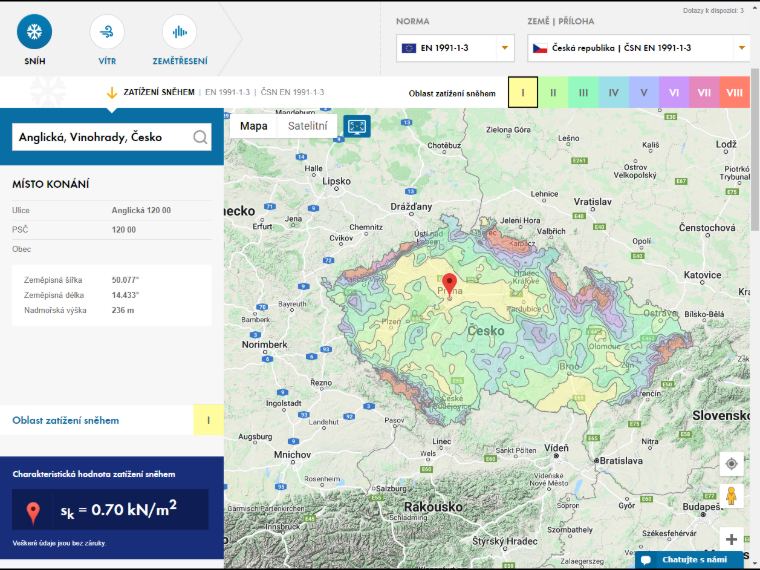Click Mnichov city label on map
This screenshot has height=570, width=760.
tap(292, 455)
